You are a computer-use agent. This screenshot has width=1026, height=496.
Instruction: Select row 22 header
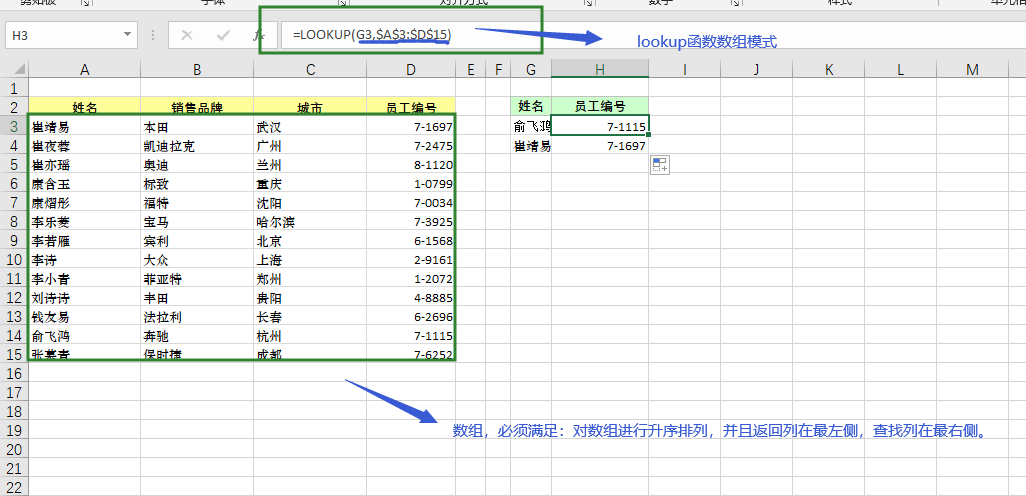14,487
